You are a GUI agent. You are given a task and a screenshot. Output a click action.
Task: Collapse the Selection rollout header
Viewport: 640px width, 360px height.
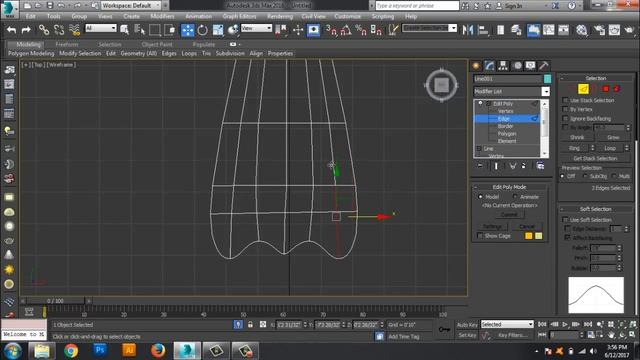[x=596, y=78]
